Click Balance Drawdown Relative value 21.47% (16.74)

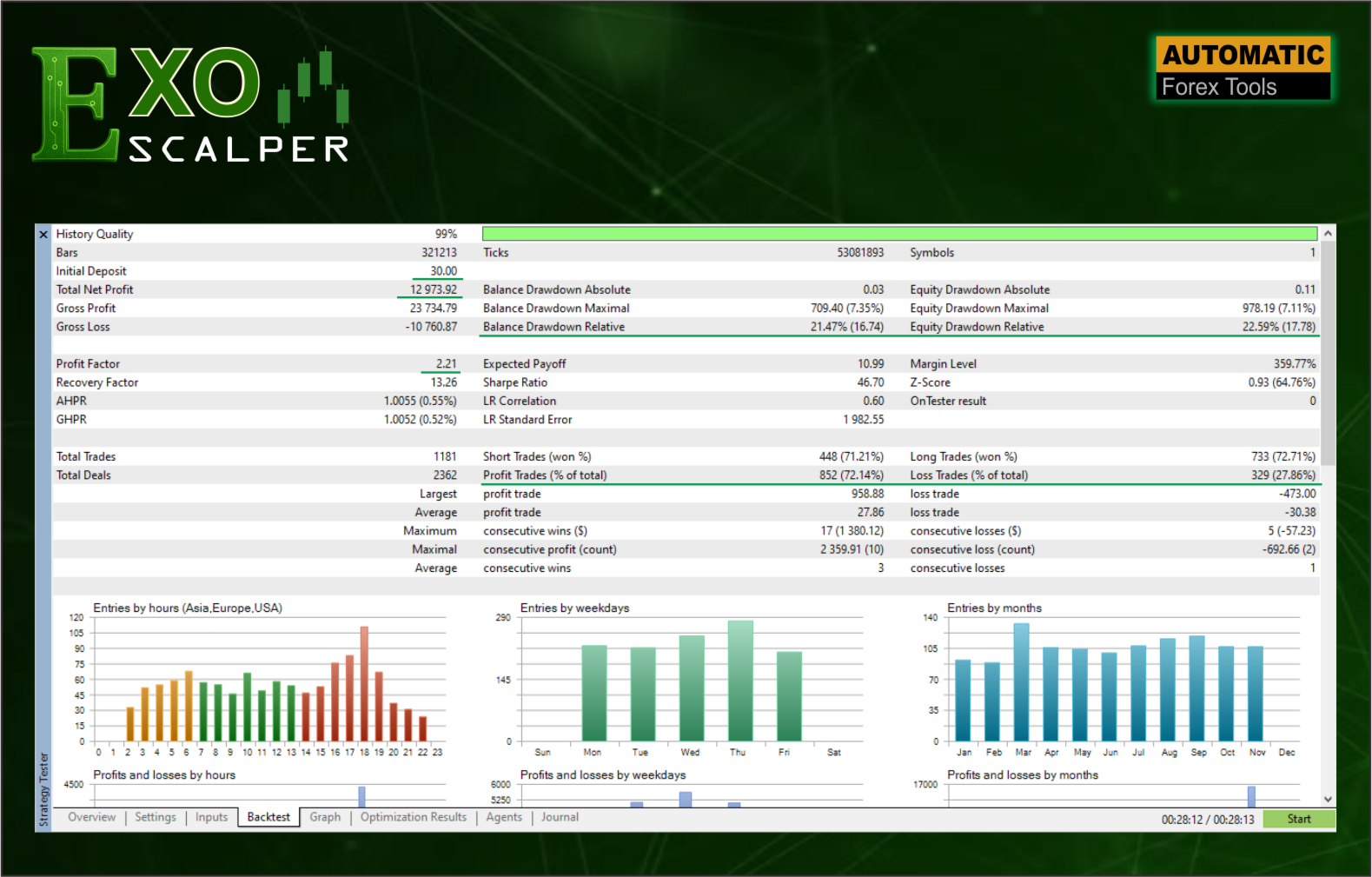coord(847,327)
